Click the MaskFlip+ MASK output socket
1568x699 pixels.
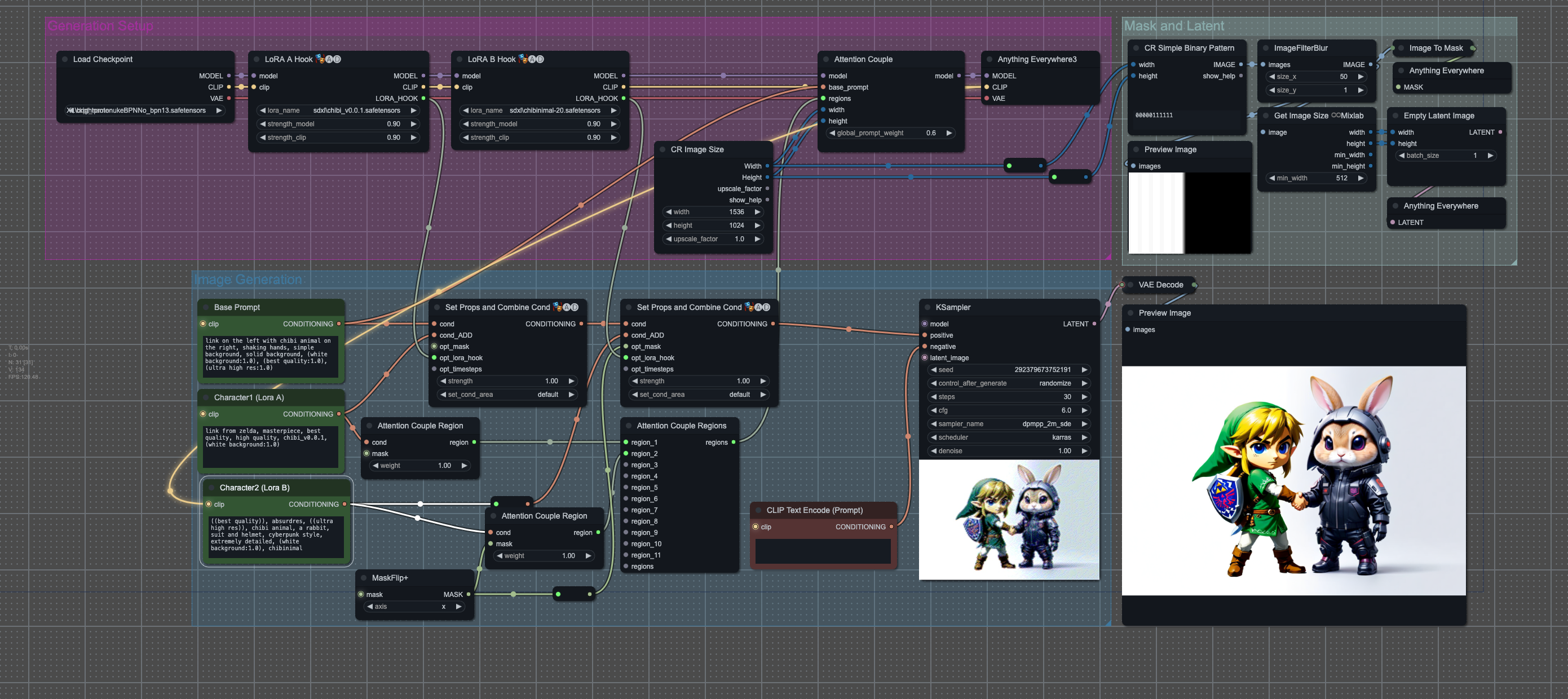click(x=468, y=594)
